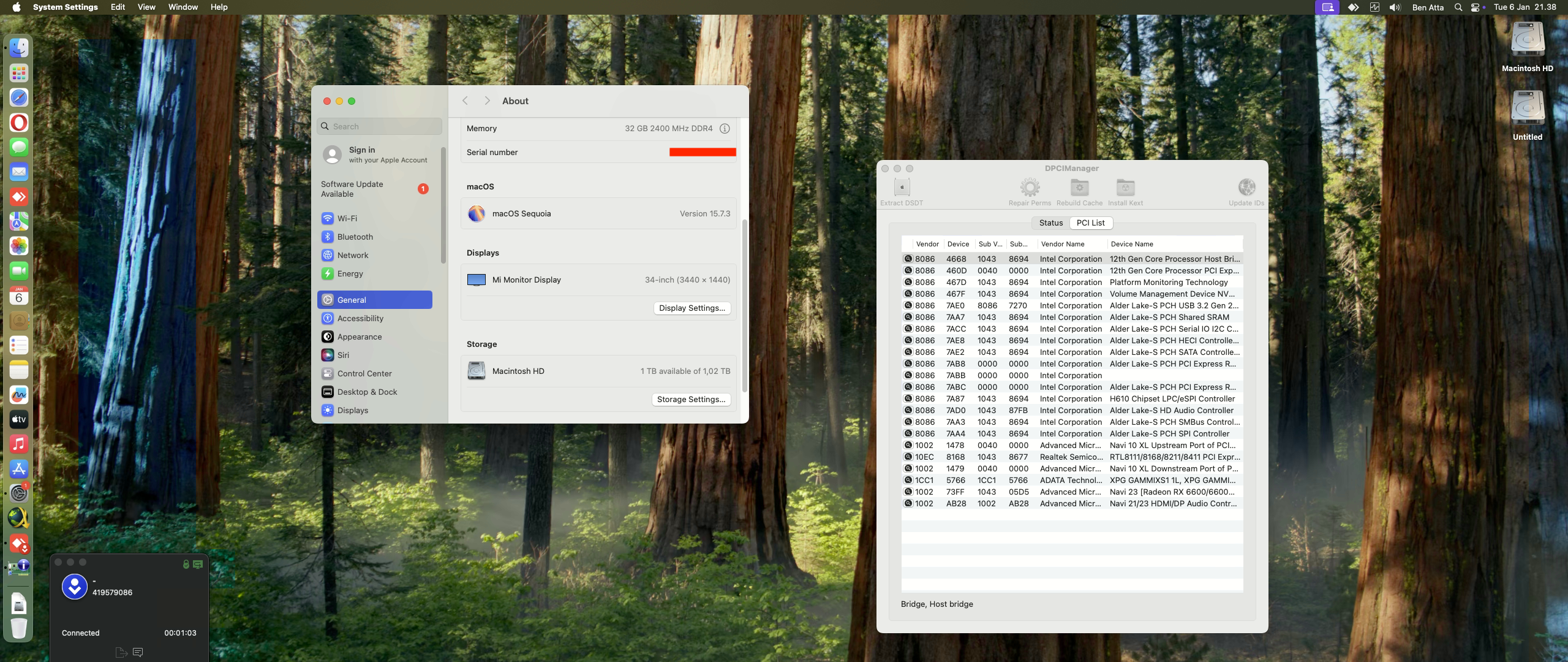Open Energy settings in sidebar

[x=375, y=273]
